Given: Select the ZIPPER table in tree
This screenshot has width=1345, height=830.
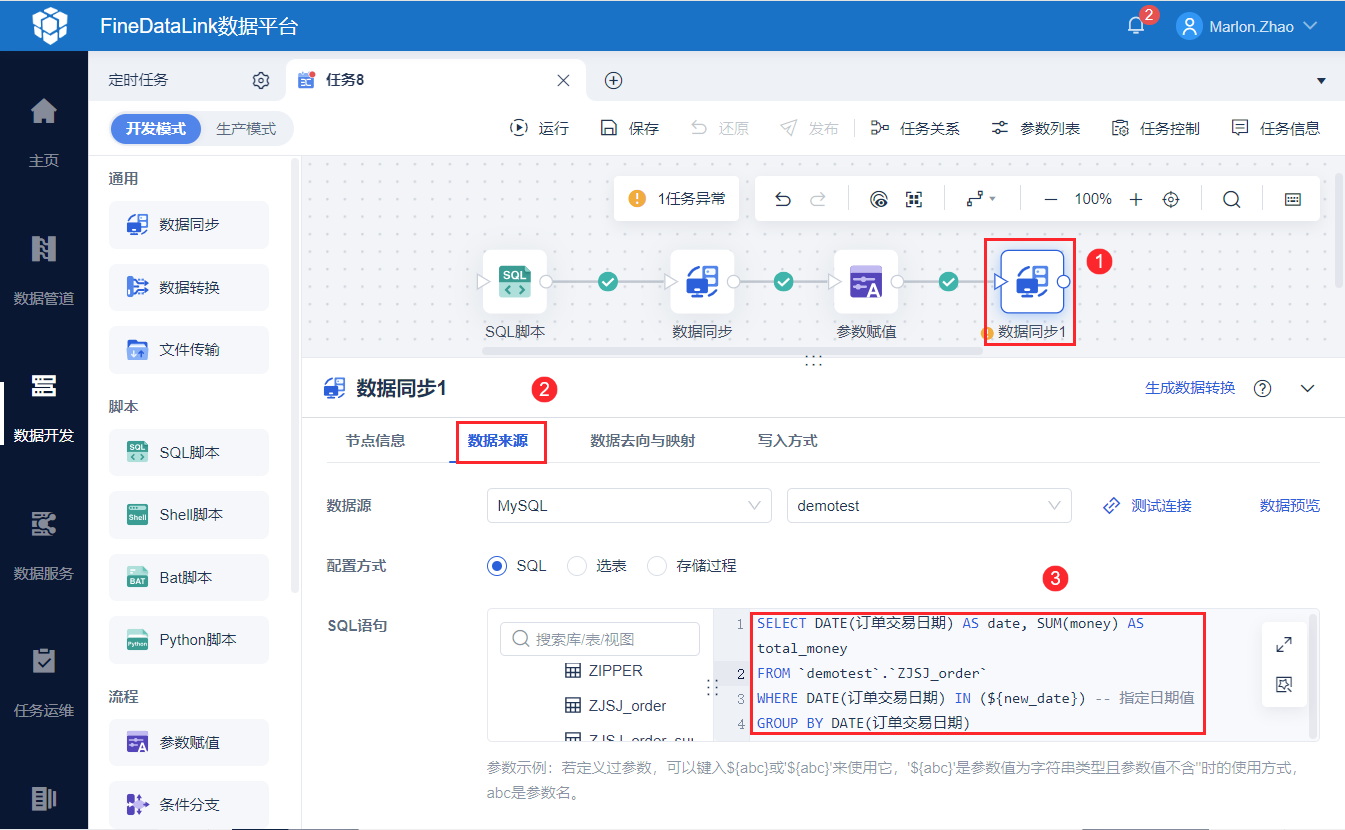Looking at the screenshot, I should pyautogui.click(x=604, y=671).
